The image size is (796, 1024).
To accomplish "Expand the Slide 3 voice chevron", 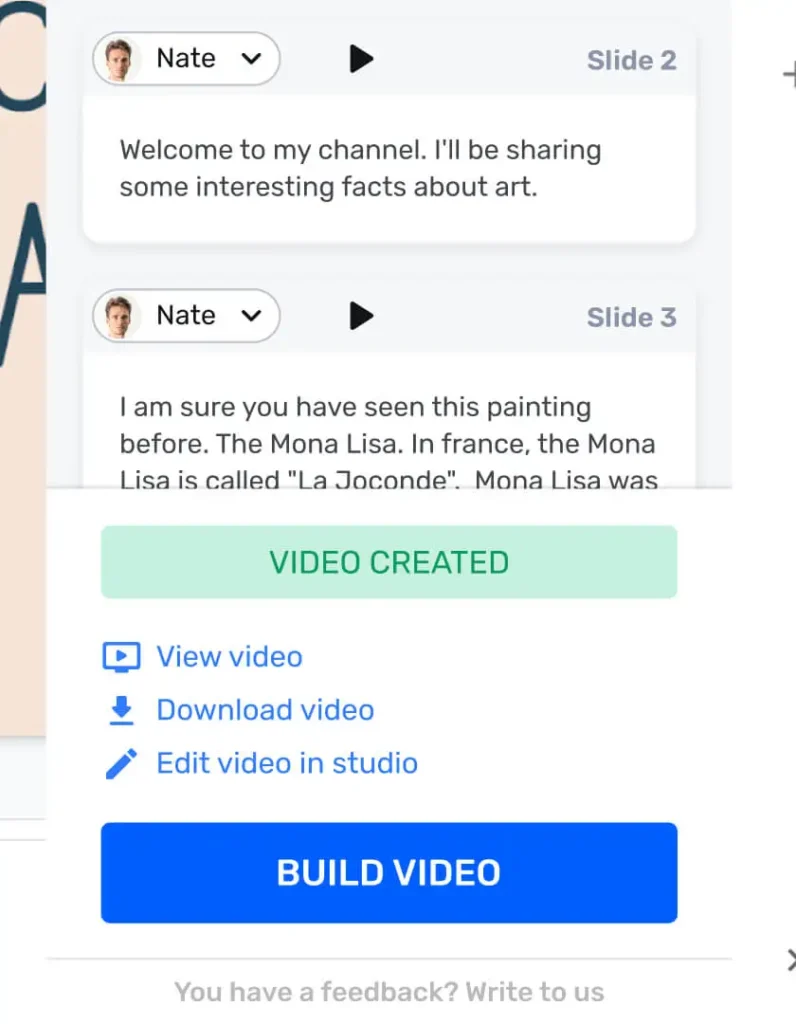I will (x=251, y=317).
